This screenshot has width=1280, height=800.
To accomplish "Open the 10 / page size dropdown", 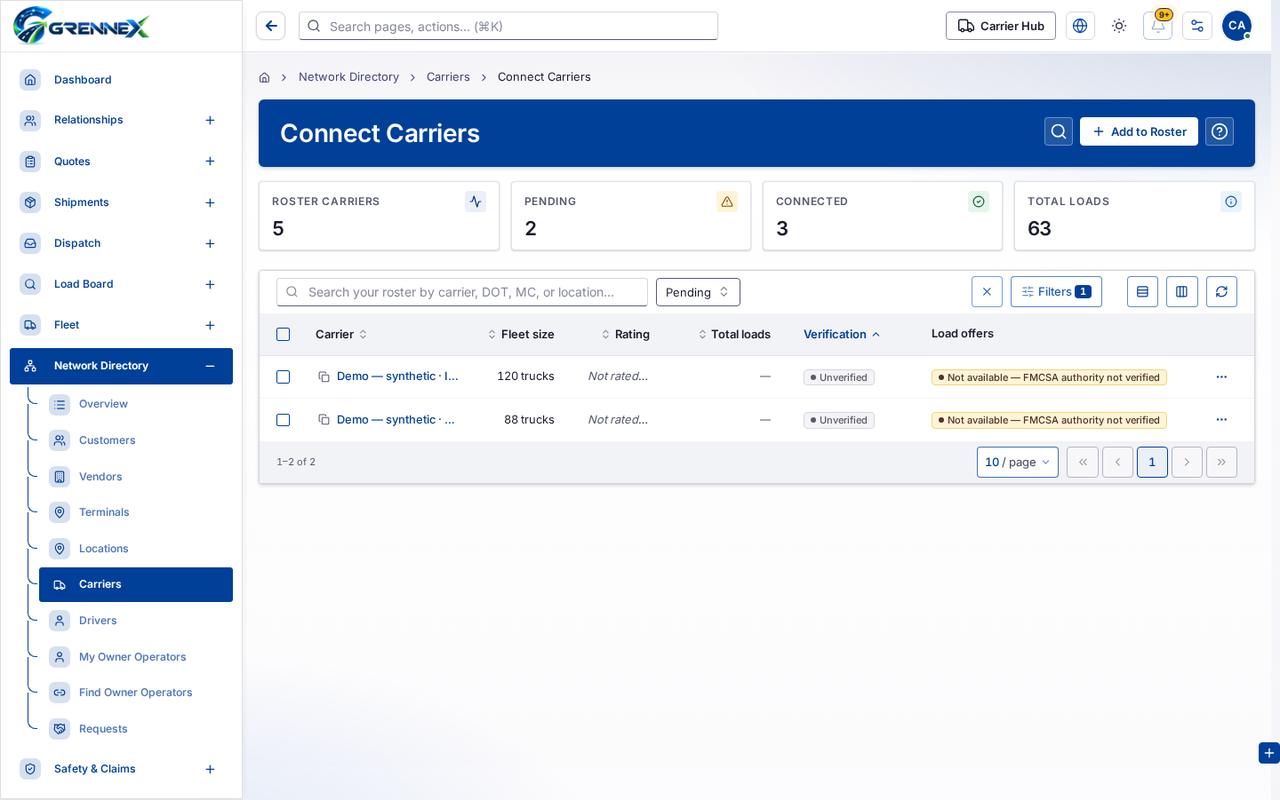I will coord(1017,462).
